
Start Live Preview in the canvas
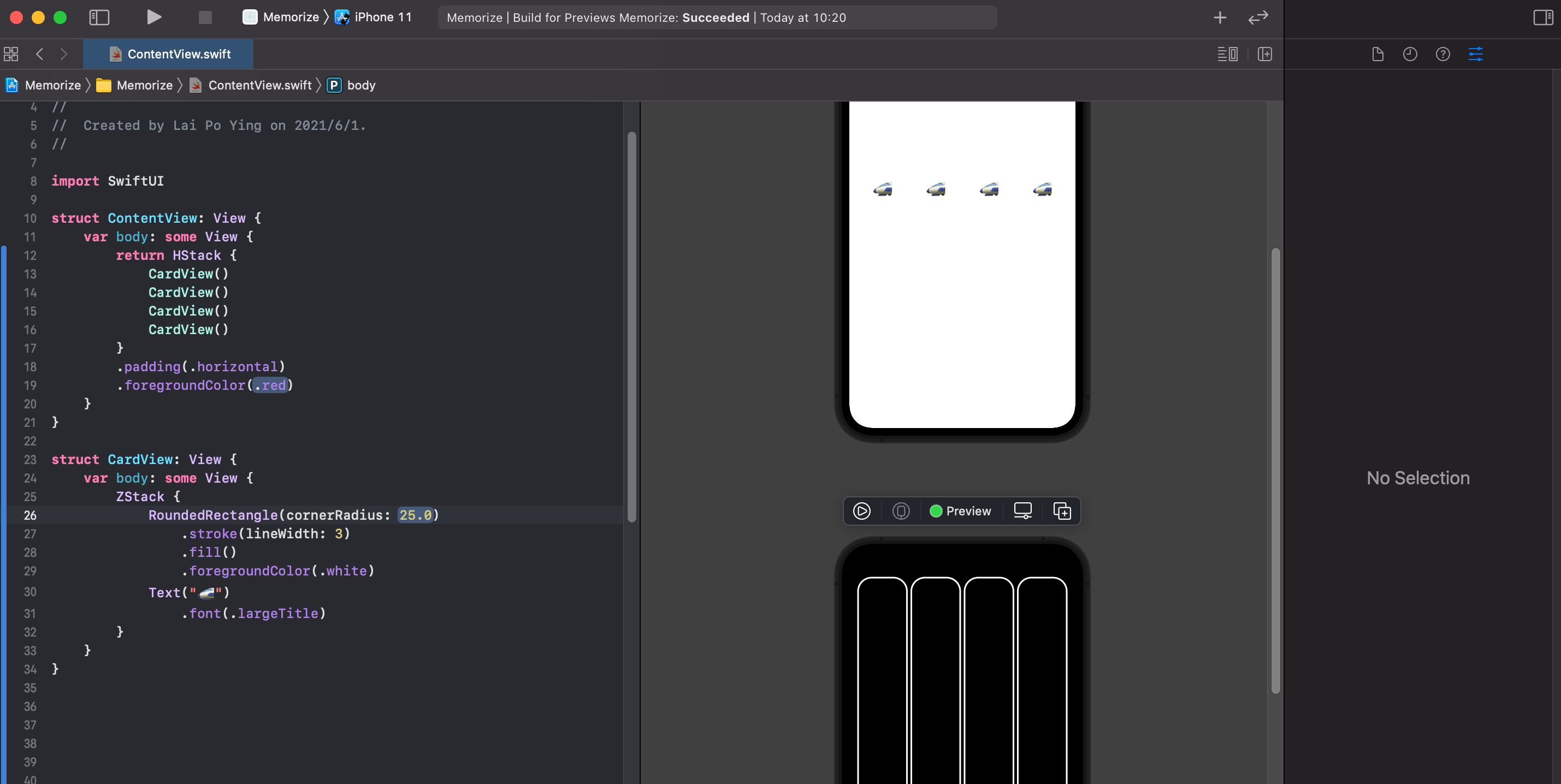[861, 511]
